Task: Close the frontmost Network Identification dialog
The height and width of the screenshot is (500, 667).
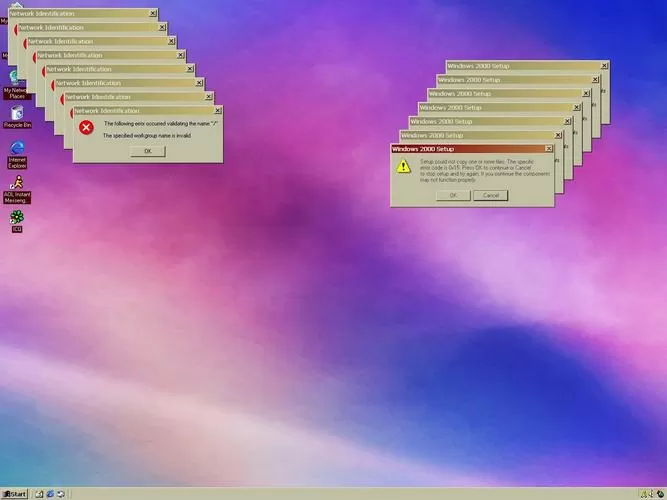Action: coord(217,111)
